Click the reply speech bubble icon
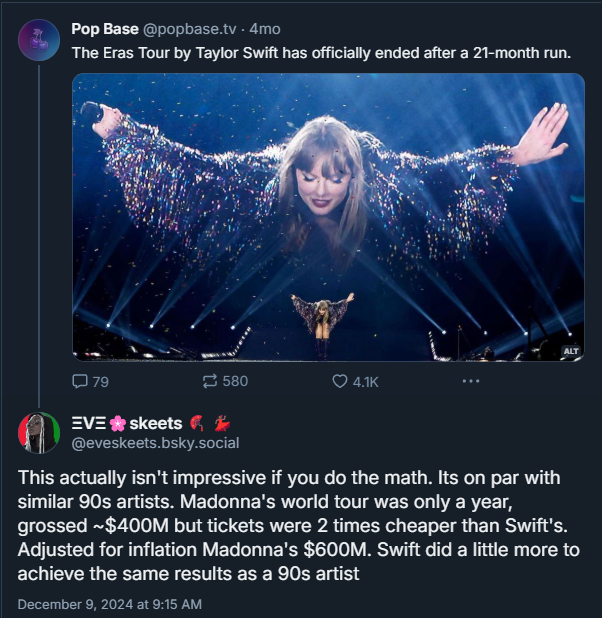602x618 pixels. pos(81,381)
